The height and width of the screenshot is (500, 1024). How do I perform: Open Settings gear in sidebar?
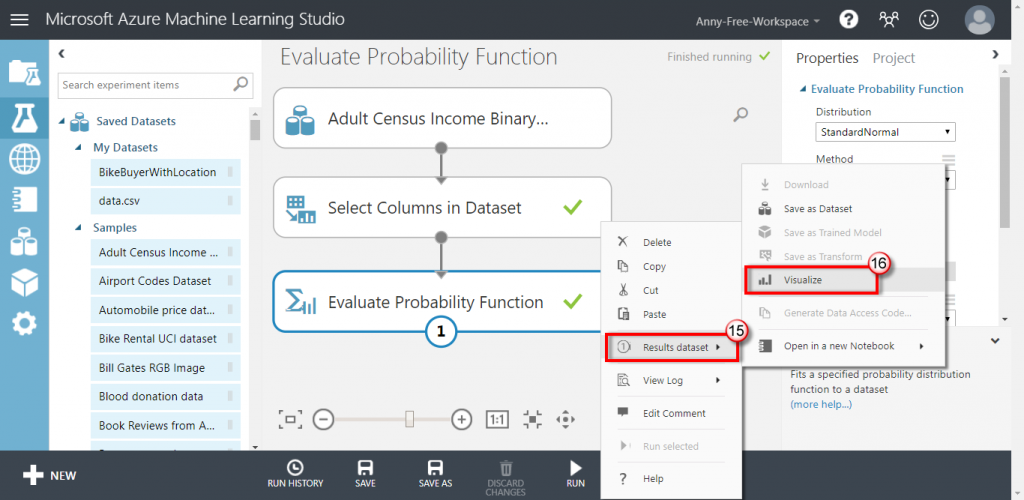click(x=24, y=324)
